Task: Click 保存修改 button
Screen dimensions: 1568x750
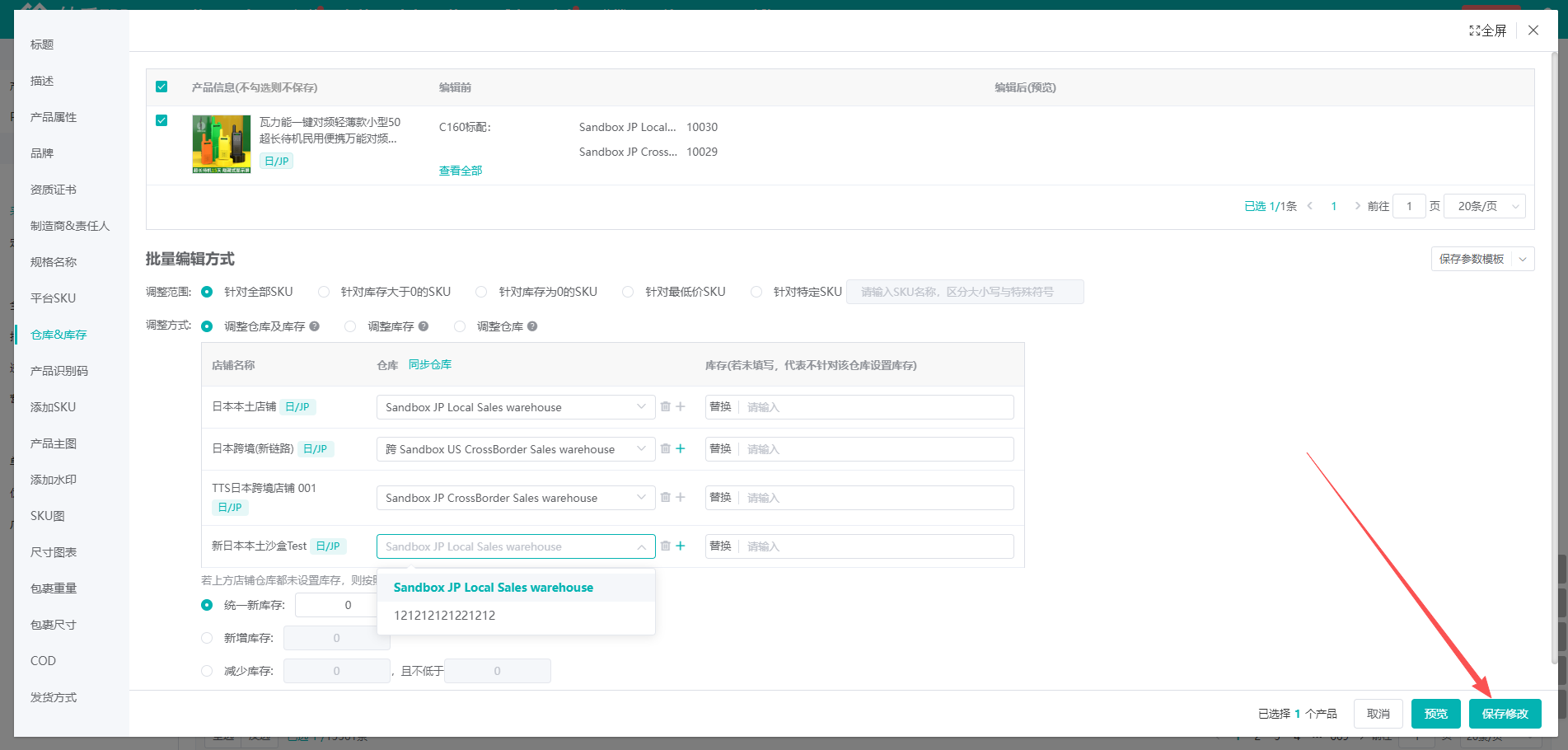Action: pyautogui.click(x=1505, y=714)
